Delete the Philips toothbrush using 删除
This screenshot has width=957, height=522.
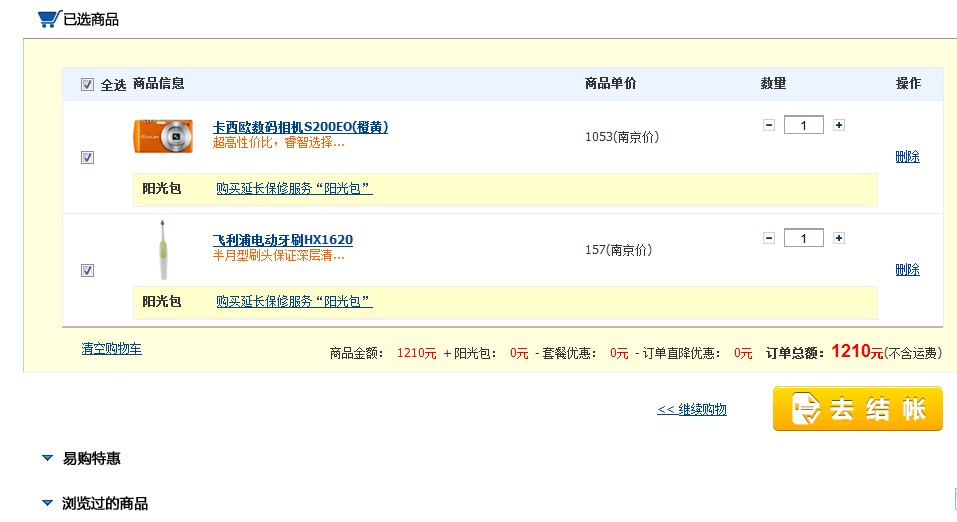coord(908,270)
